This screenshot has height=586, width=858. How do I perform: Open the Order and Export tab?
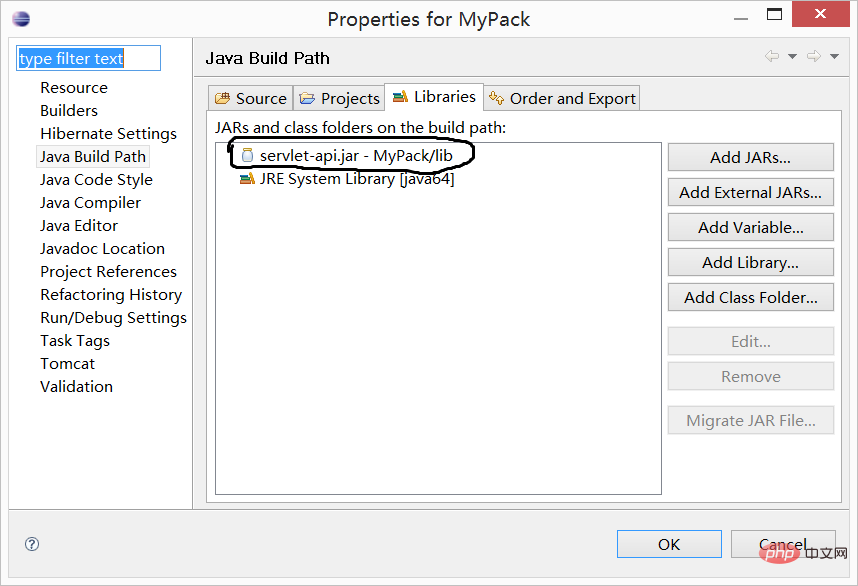coord(562,98)
